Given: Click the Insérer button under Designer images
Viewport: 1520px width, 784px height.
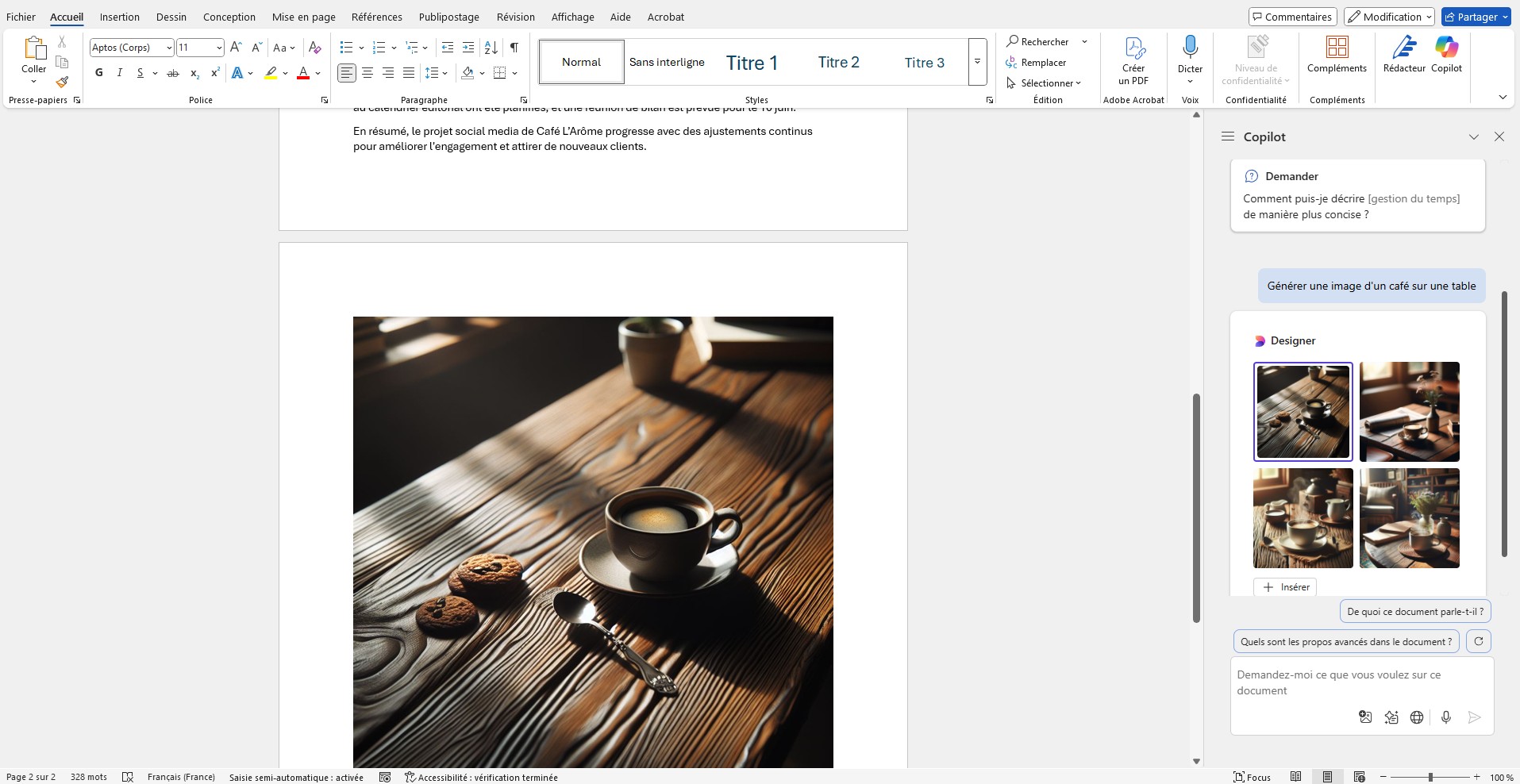Looking at the screenshot, I should click(x=1286, y=587).
